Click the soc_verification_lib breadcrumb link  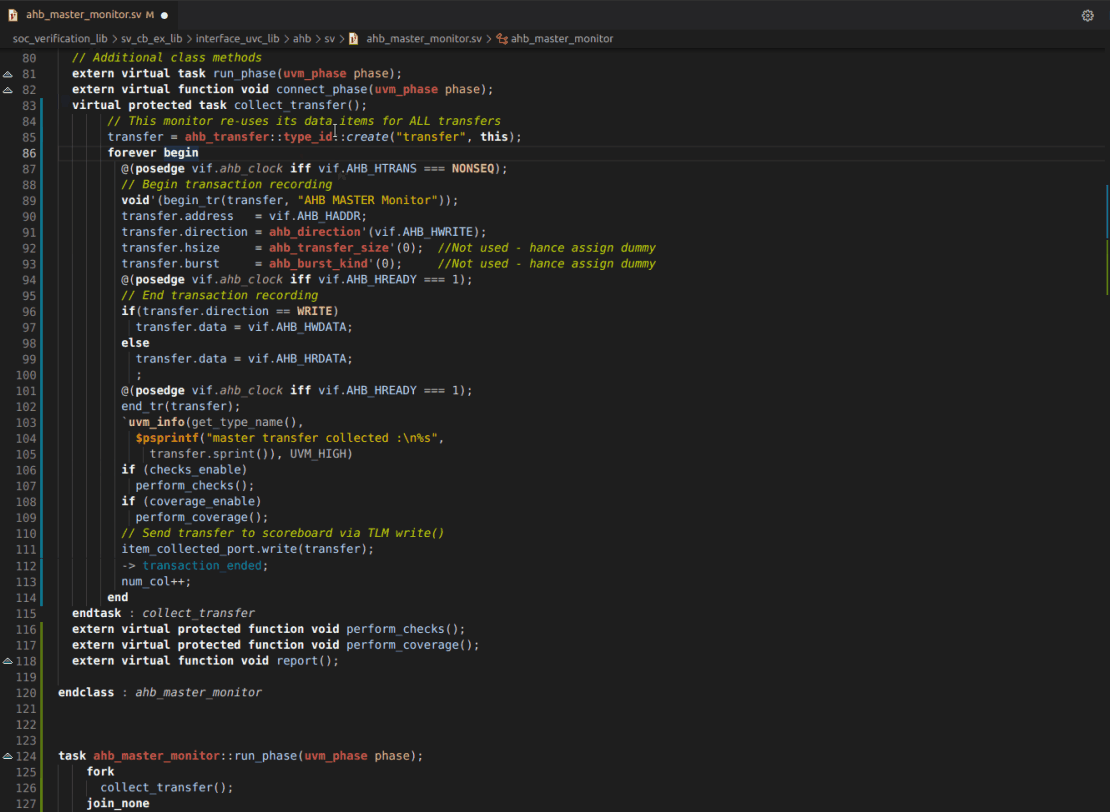[60, 38]
